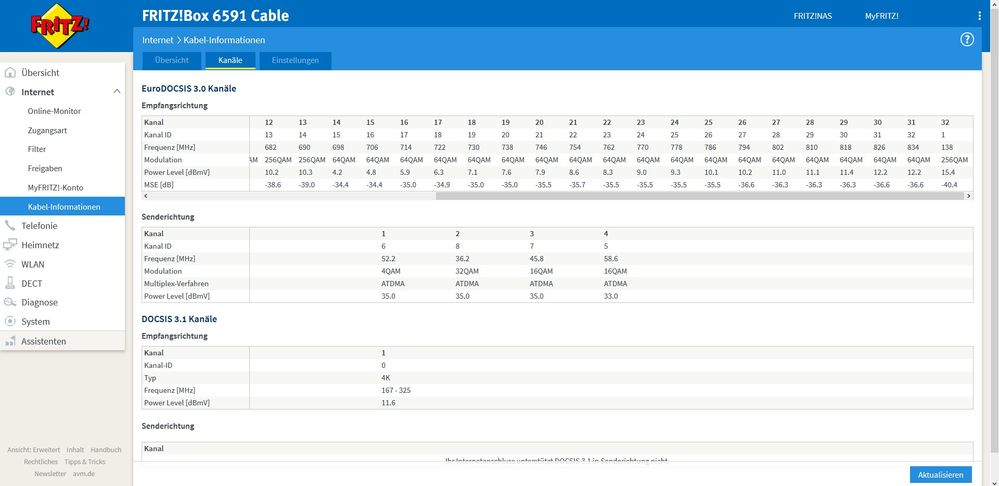The width and height of the screenshot is (999, 486).
Task: Click the right arrow of channel table scrollbar
Action: point(969,196)
